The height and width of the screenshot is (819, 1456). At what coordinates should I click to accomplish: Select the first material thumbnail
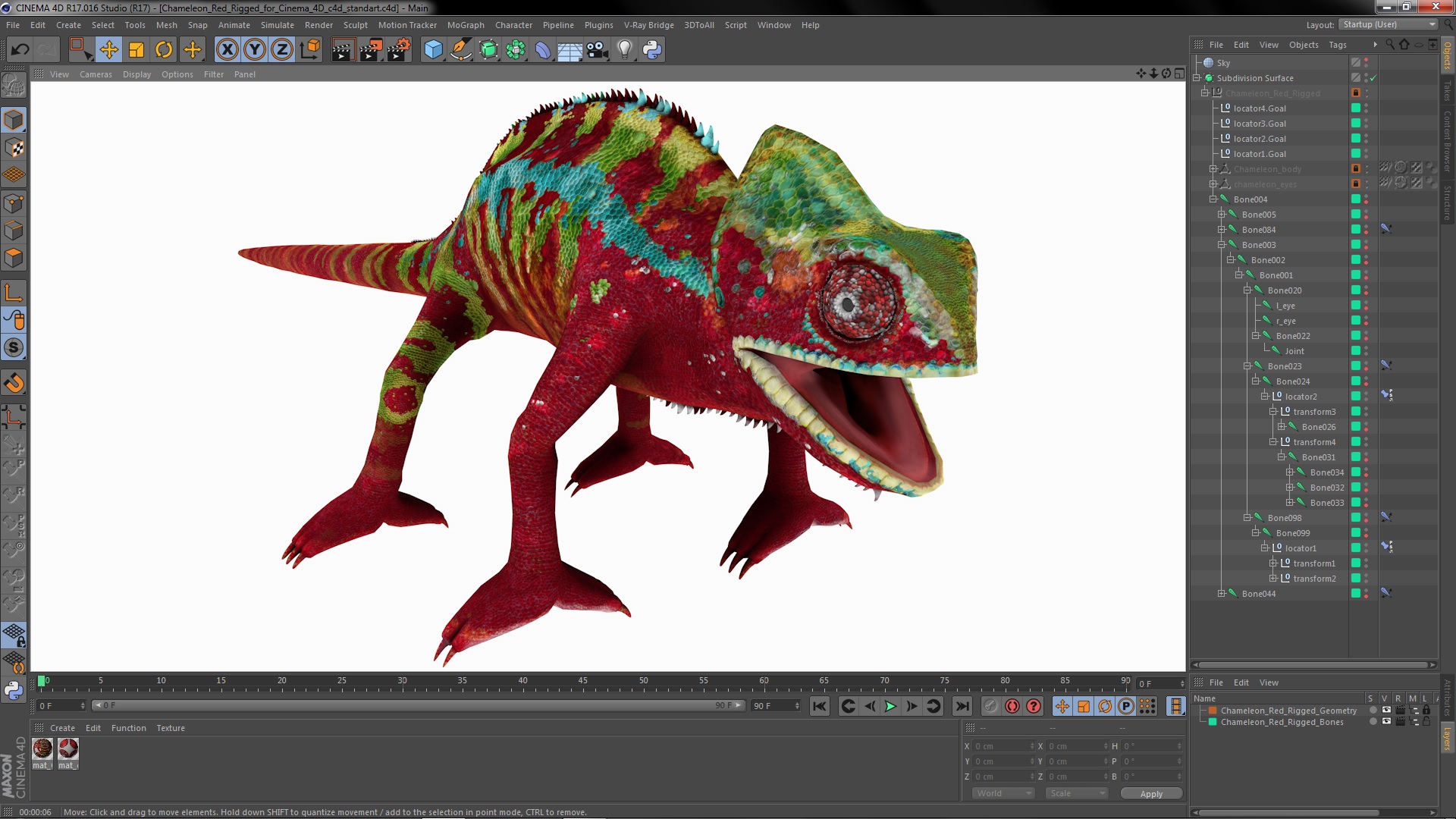click(42, 749)
